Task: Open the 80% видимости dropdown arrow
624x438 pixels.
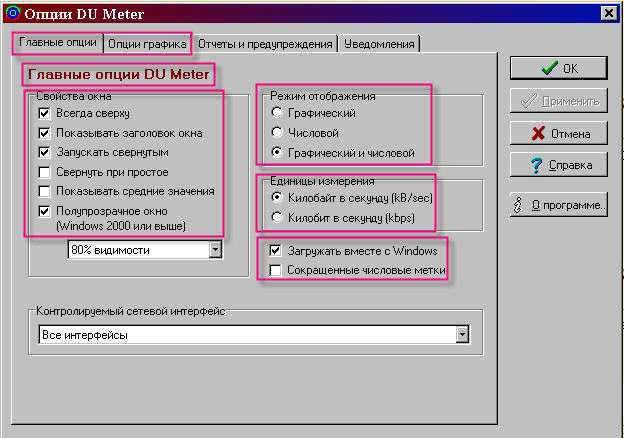Action: pyautogui.click(x=215, y=250)
